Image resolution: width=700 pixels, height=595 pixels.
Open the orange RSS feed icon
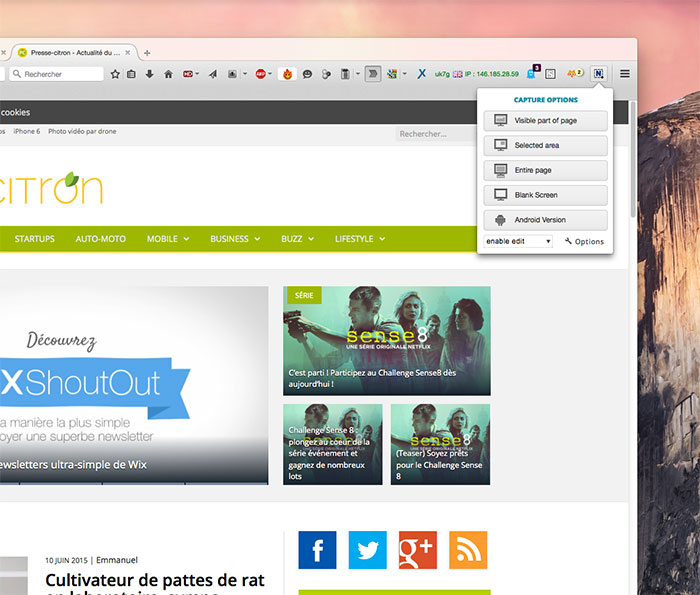tap(468, 550)
